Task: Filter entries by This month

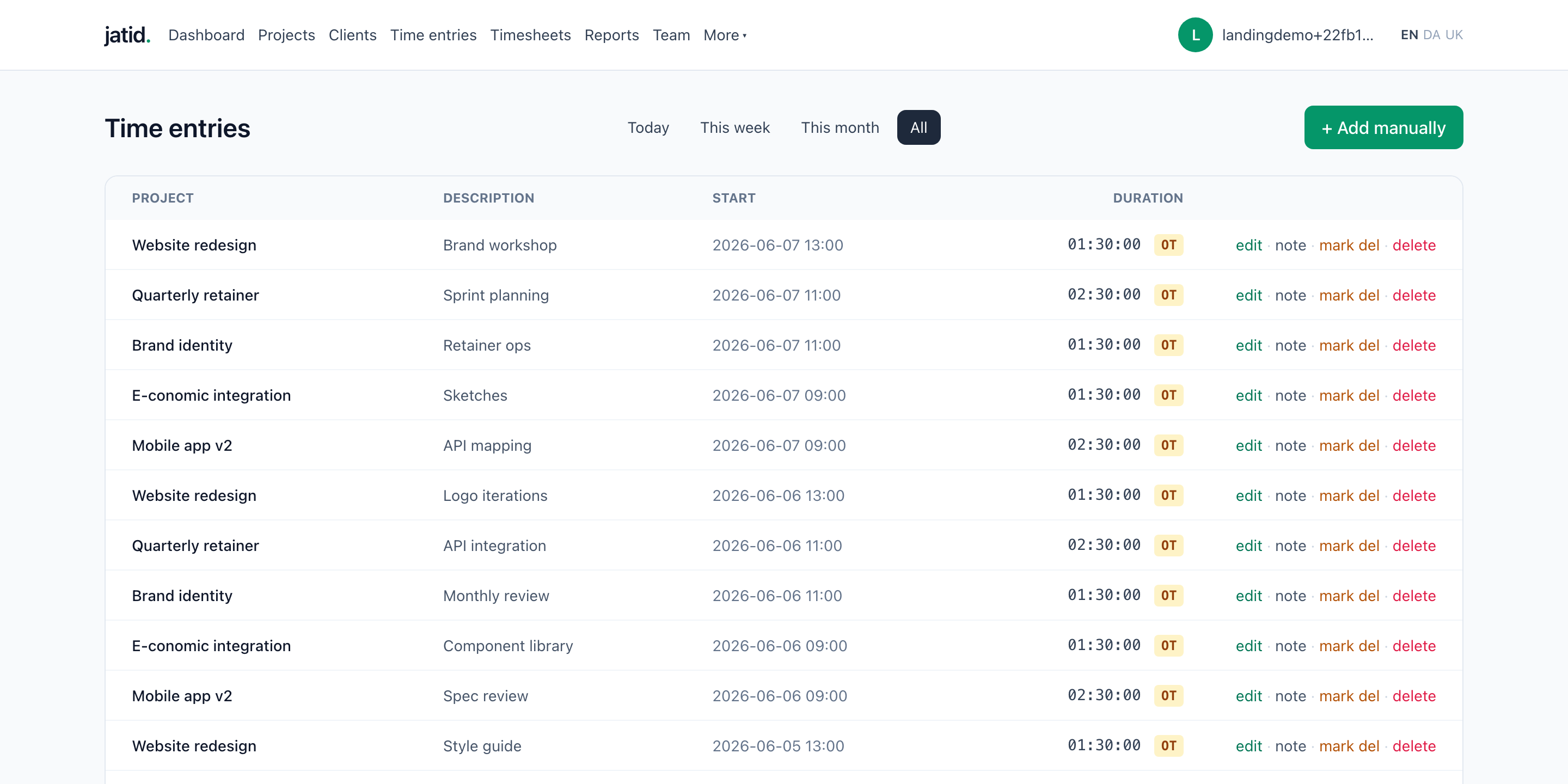Action: (x=840, y=127)
